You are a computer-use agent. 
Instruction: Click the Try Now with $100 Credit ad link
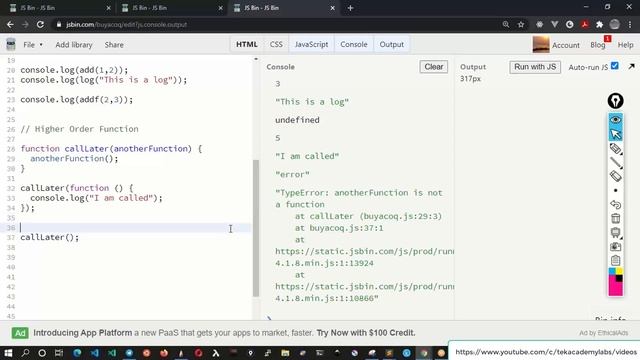(x=366, y=333)
